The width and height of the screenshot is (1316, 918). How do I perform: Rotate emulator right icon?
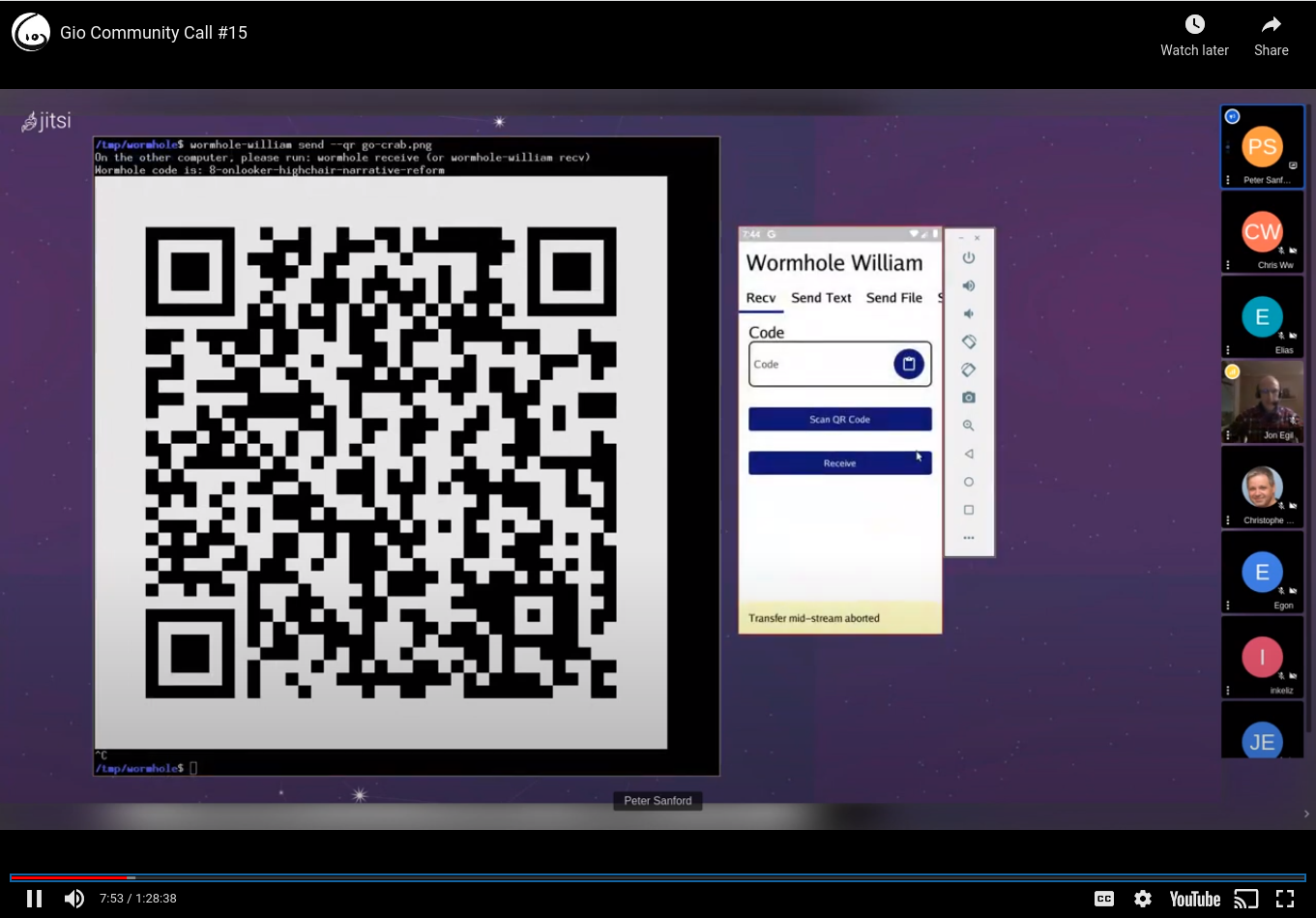tap(969, 370)
